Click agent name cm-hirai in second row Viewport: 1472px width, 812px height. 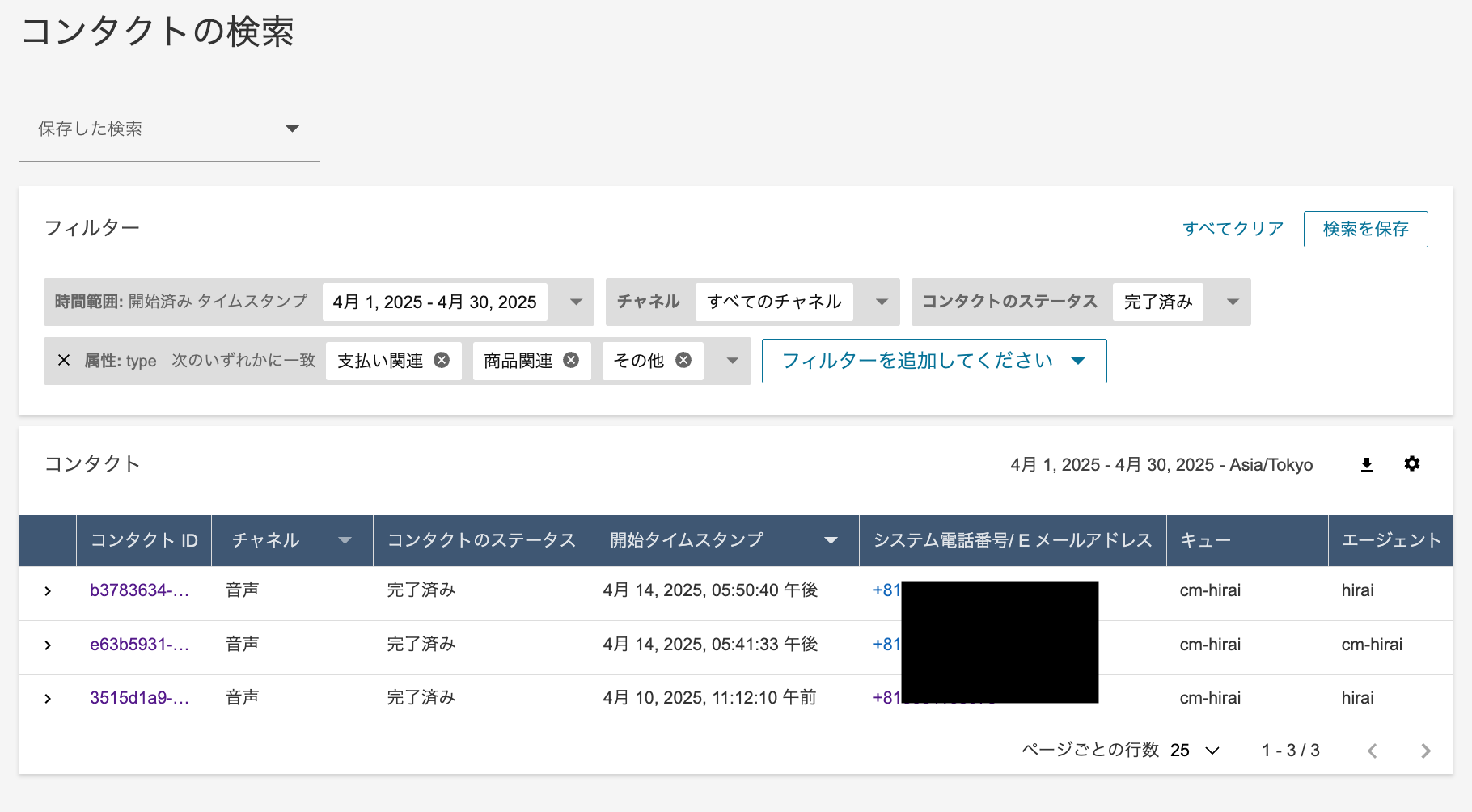coord(1372,645)
